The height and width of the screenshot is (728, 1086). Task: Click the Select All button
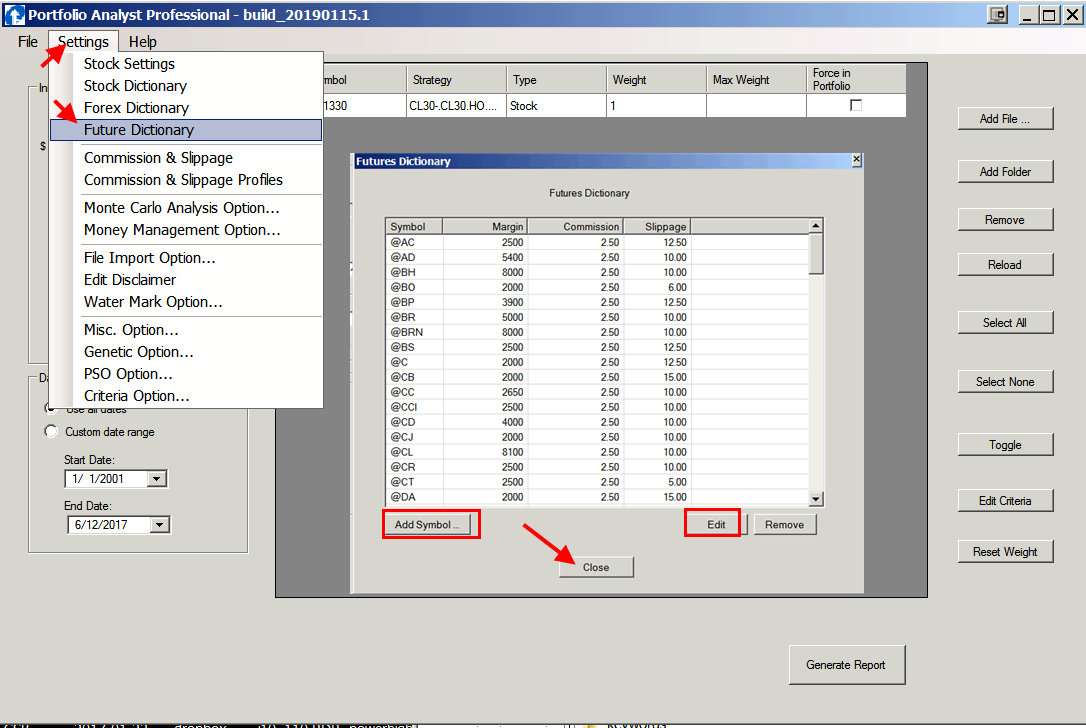pyautogui.click(x=1004, y=323)
